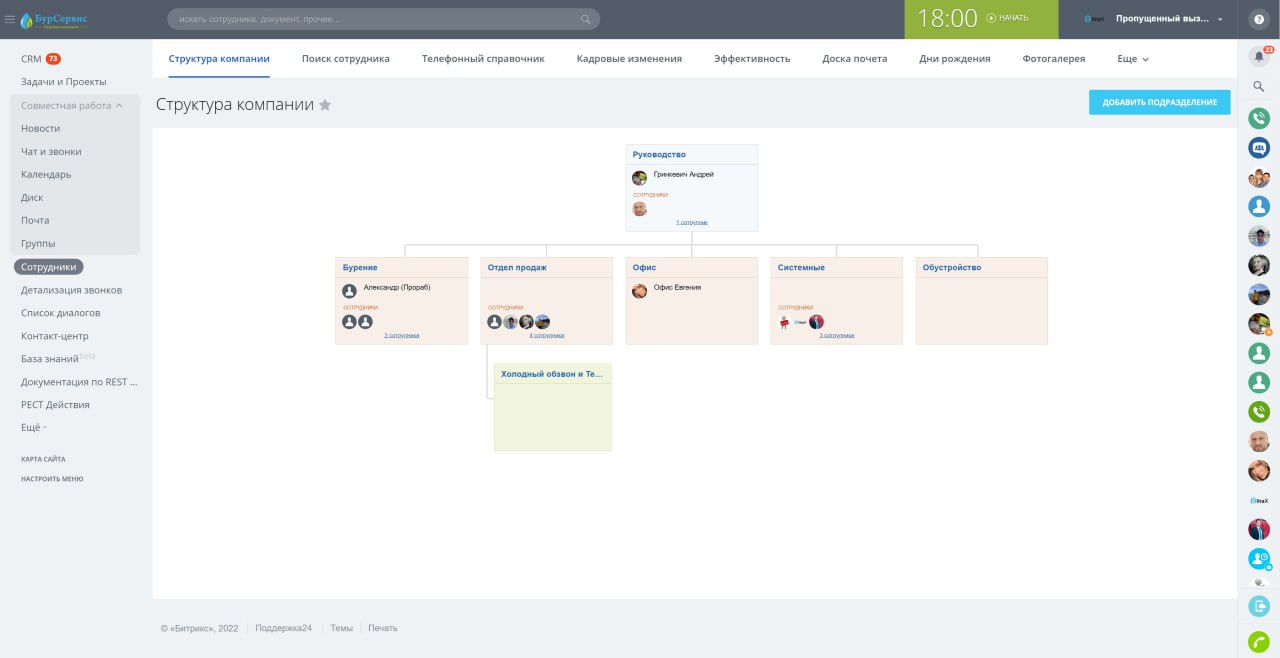1280x658 pixels.
Task: Click the play icon beside НАЧАТЬ
Action: coord(991,18)
